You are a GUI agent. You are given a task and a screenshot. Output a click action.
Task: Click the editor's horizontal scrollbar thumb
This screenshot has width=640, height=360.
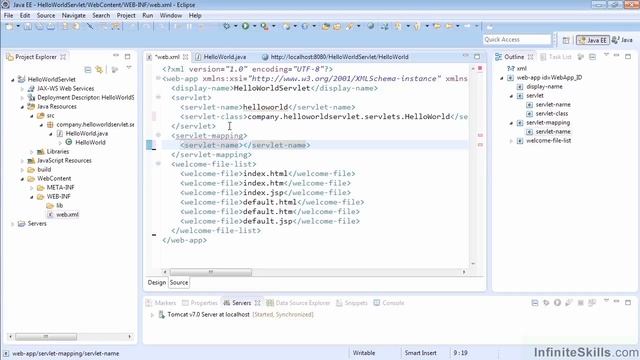click(211, 272)
